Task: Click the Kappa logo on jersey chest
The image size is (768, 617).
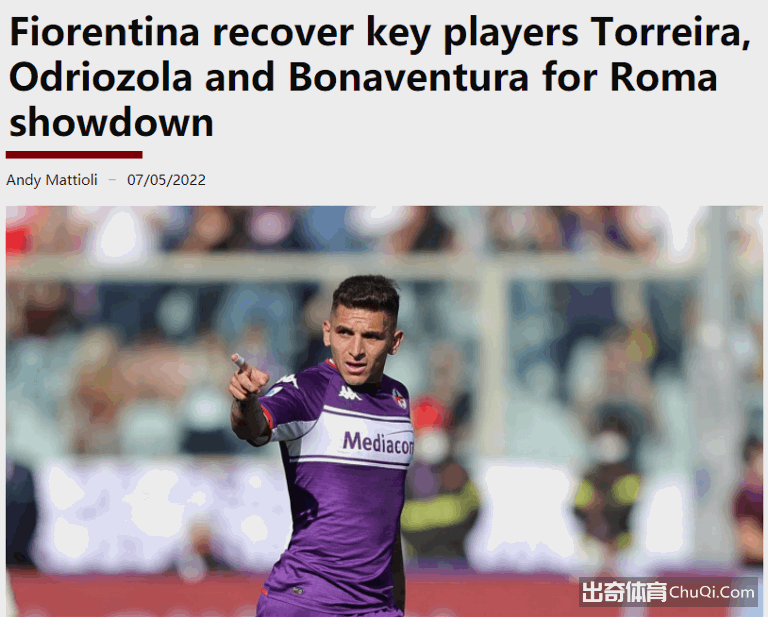Action: coord(350,393)
